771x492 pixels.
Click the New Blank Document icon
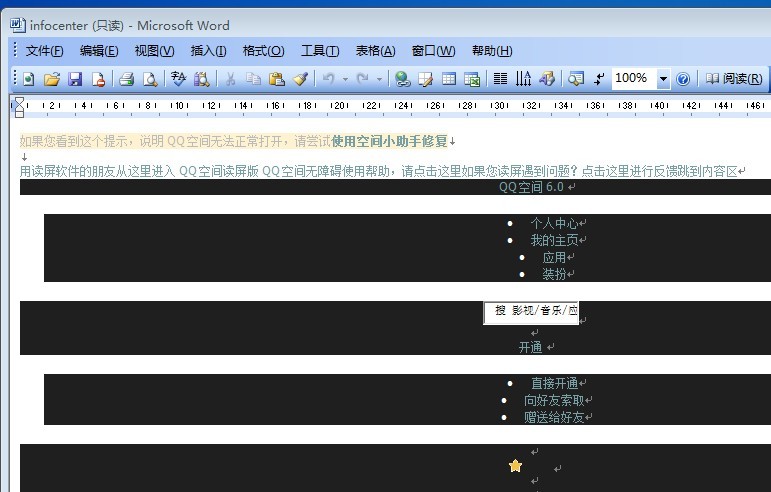click(x=29, y=79)
